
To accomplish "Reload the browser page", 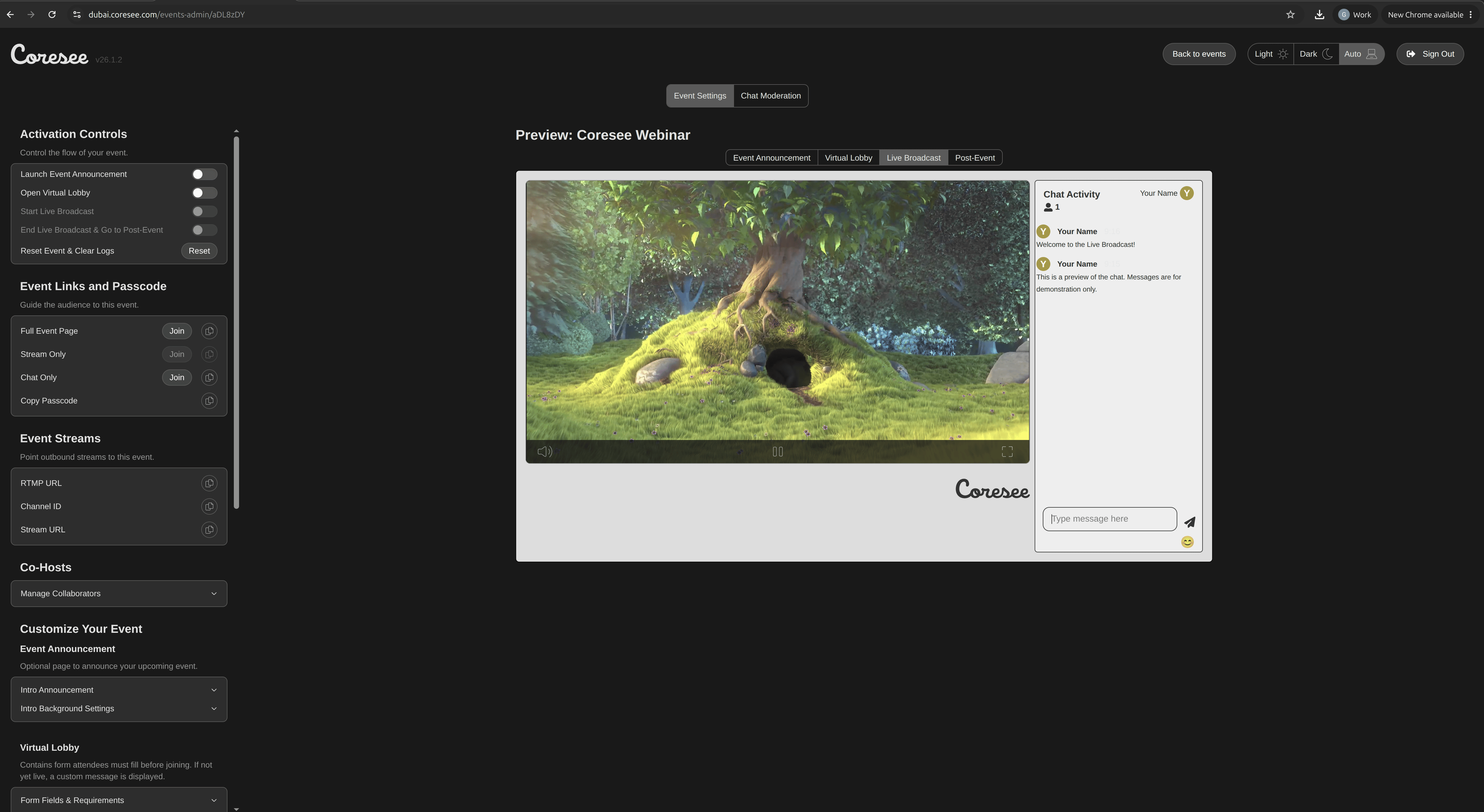I will (52, 14).
